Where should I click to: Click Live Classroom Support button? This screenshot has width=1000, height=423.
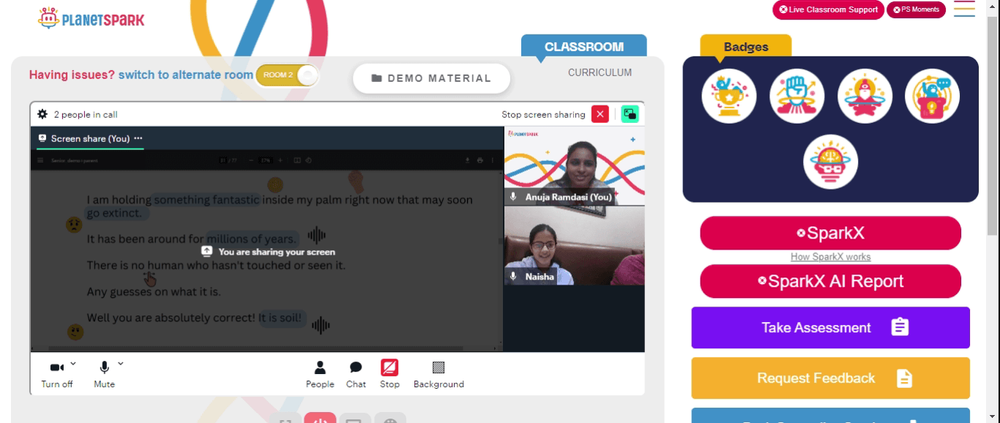click(828, 10)
